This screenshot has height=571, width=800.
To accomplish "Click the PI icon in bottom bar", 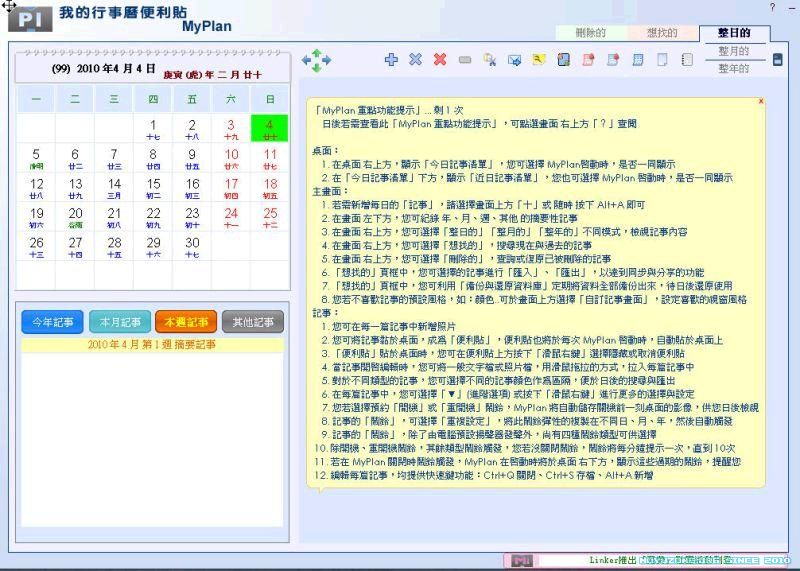I will (522, 561).
